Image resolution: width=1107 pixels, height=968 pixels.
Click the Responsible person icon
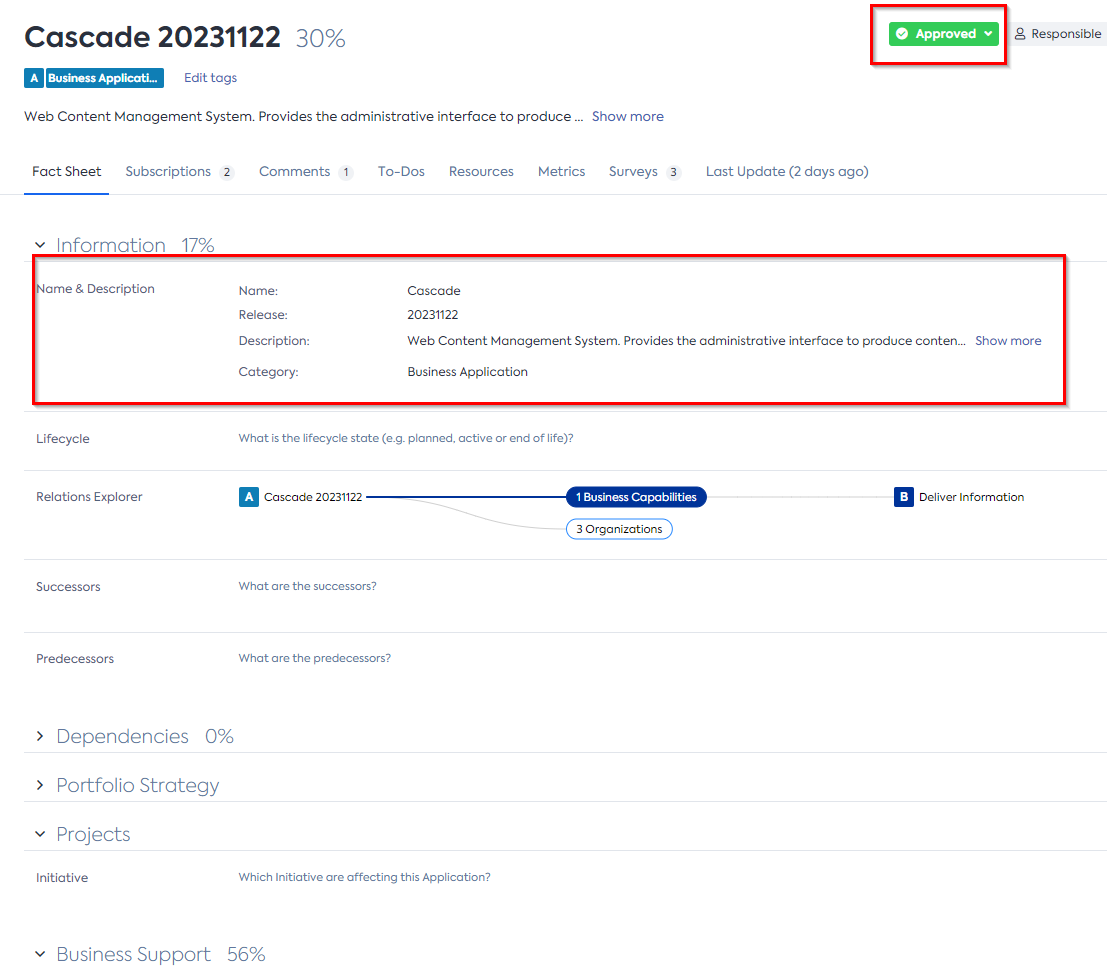coord(1020,34)
